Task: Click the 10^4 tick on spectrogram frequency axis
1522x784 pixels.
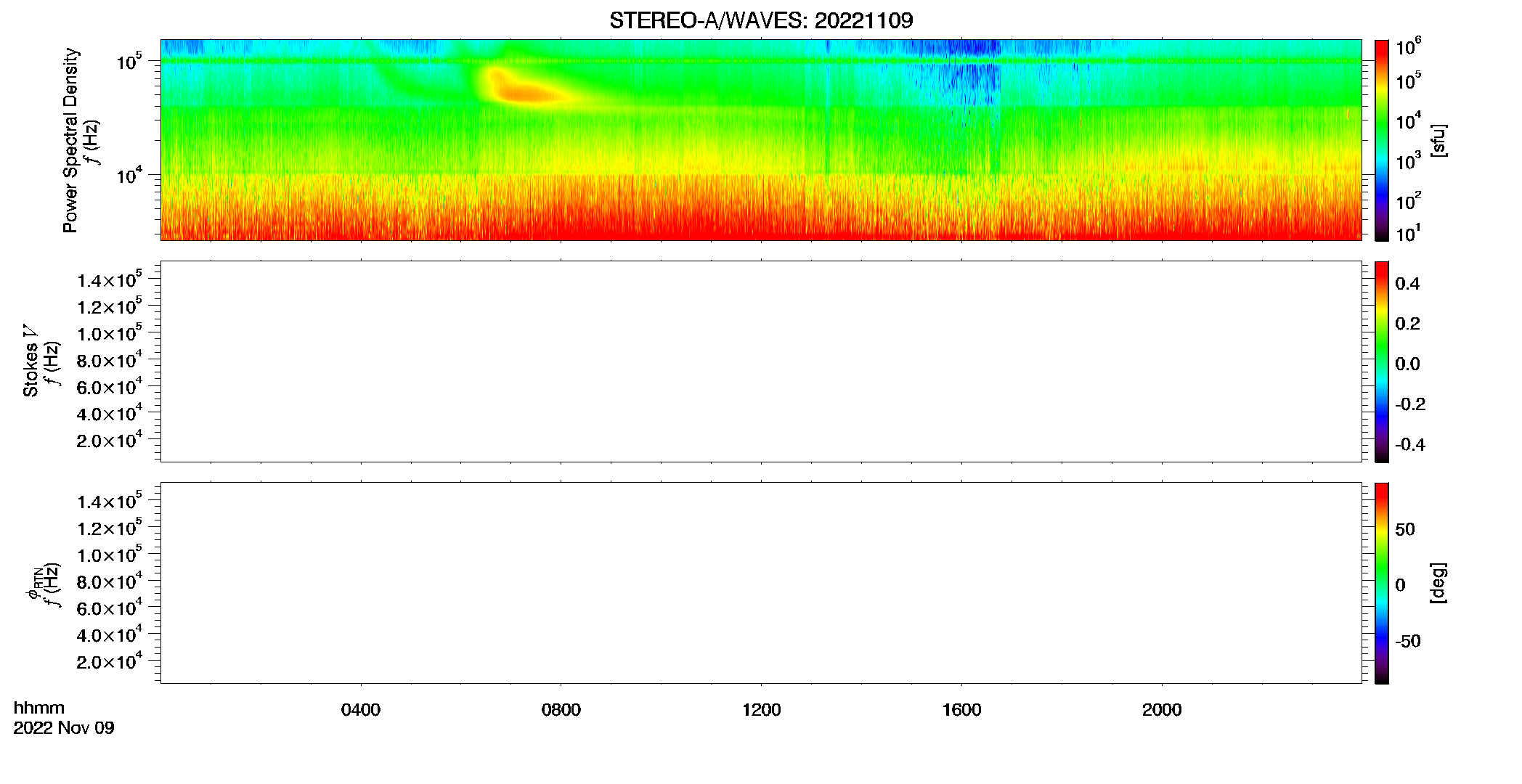Action: [129, 175]
